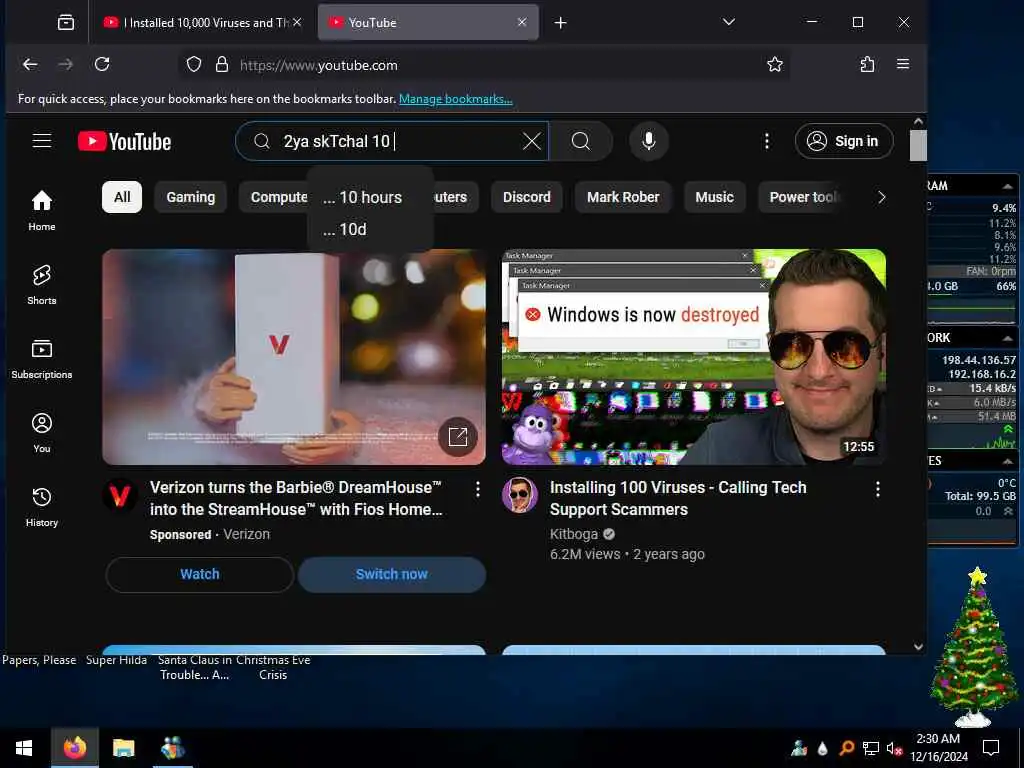The width and height of the screenshot is (1024, 768).
Task: Open the You section in sidebar
Action: [42, 432]
